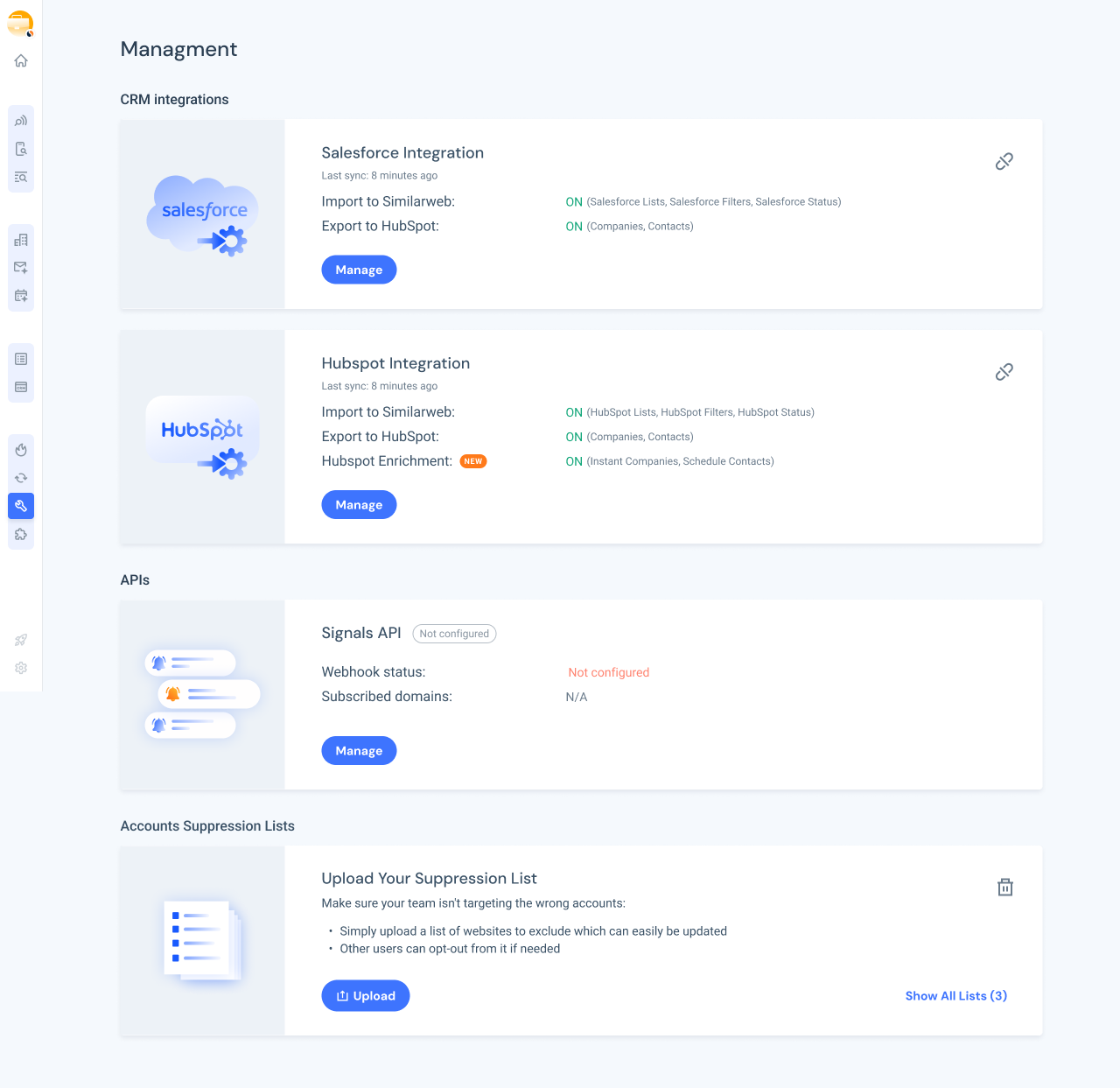The image size is (1120, 1088).
Task: Click 'Subscribed domains:' label
Action: pos(387,697)
